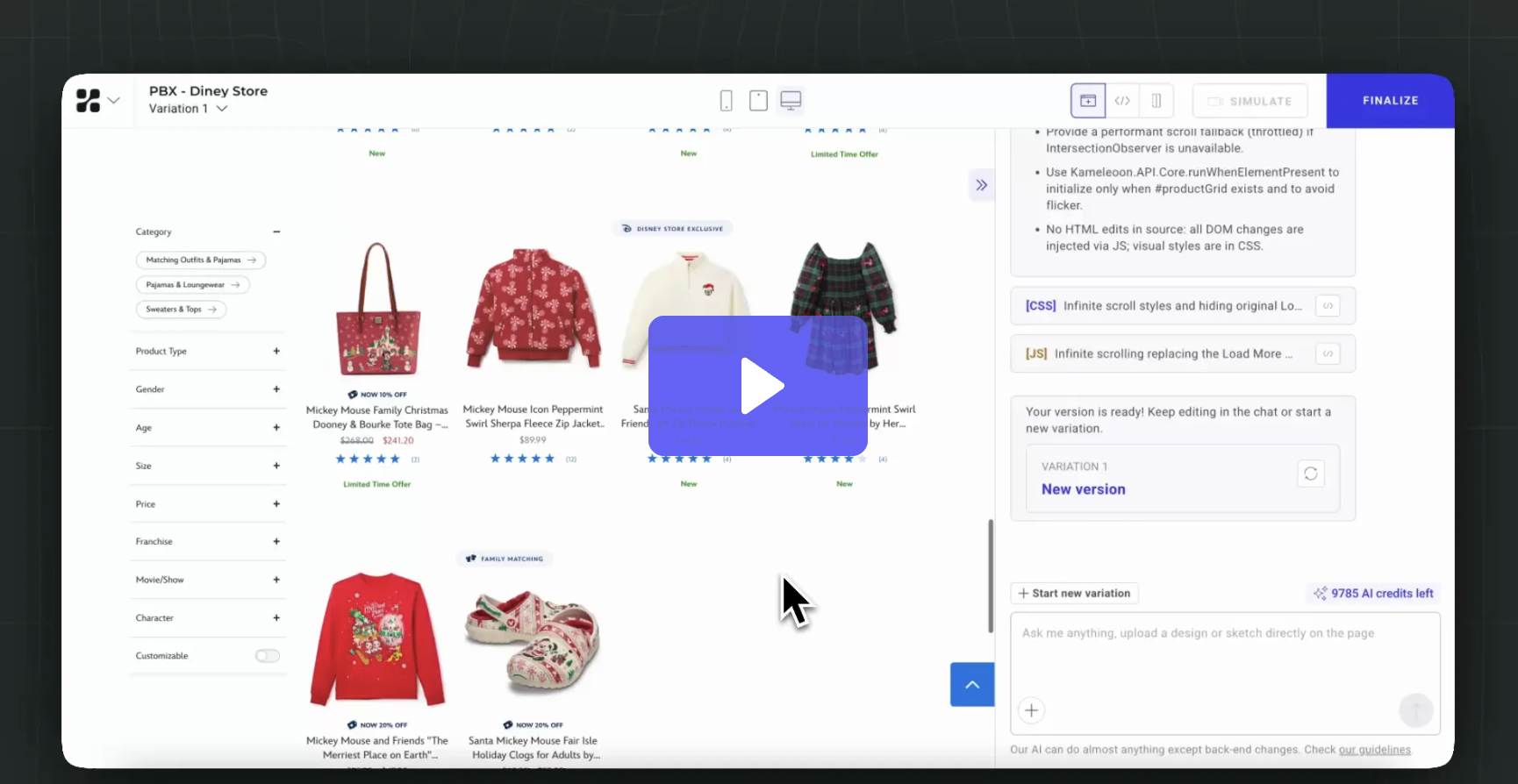Switch to tablet device preview

click(759, 101)
